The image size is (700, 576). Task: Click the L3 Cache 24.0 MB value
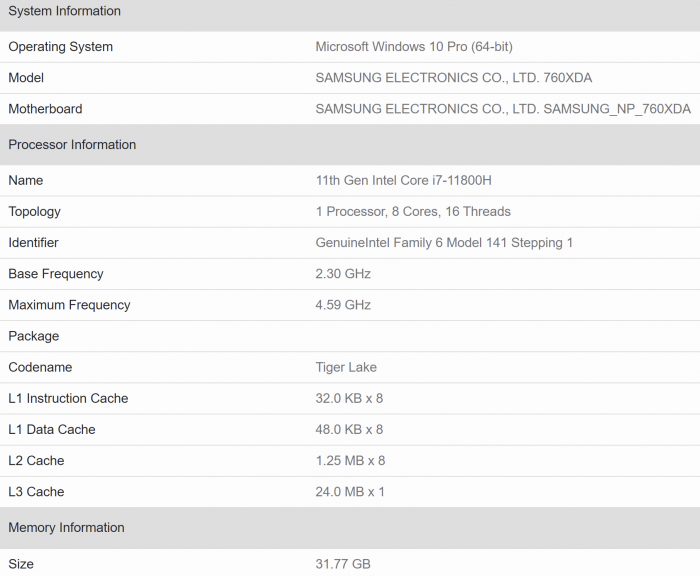(x=350, y=492)
